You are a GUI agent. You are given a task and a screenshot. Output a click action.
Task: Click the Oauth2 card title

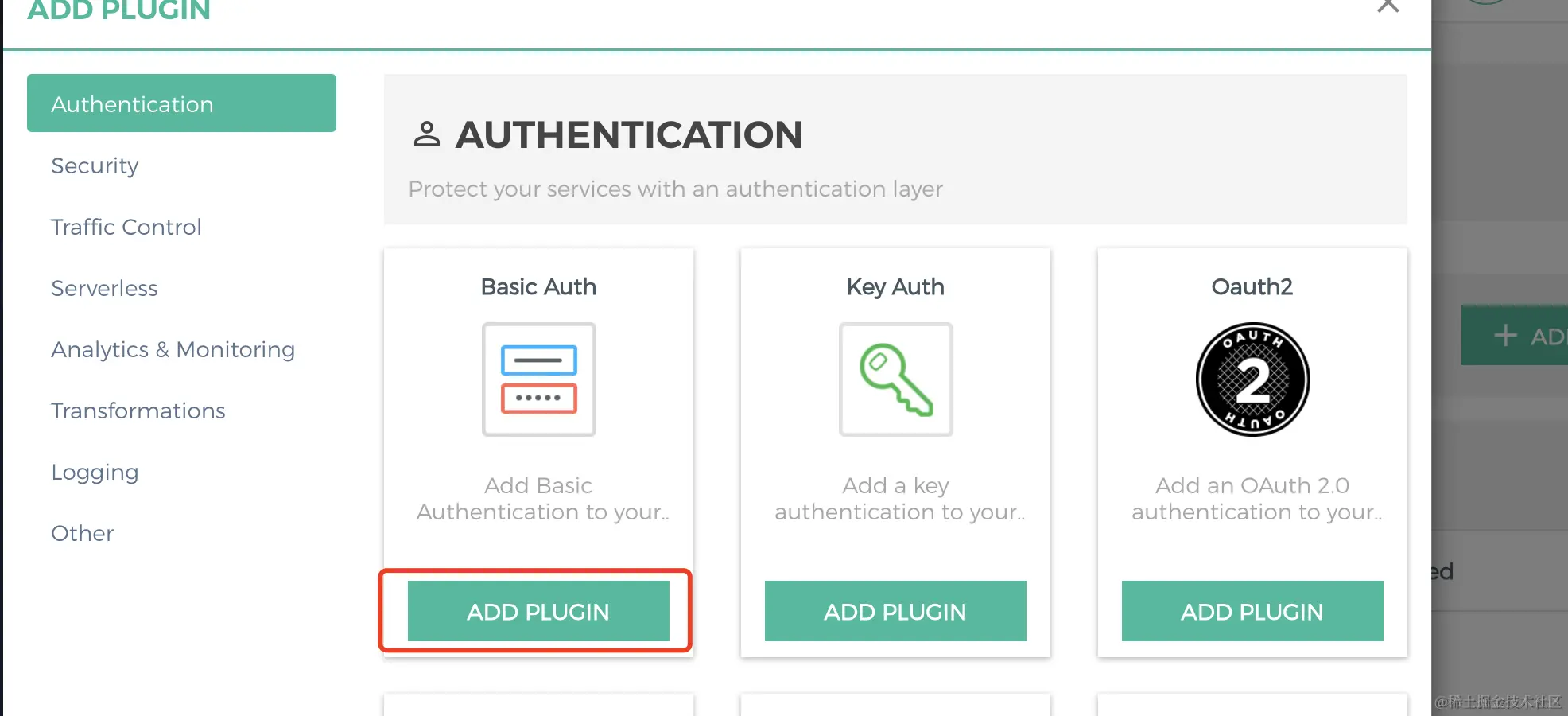click(1252, 286)
